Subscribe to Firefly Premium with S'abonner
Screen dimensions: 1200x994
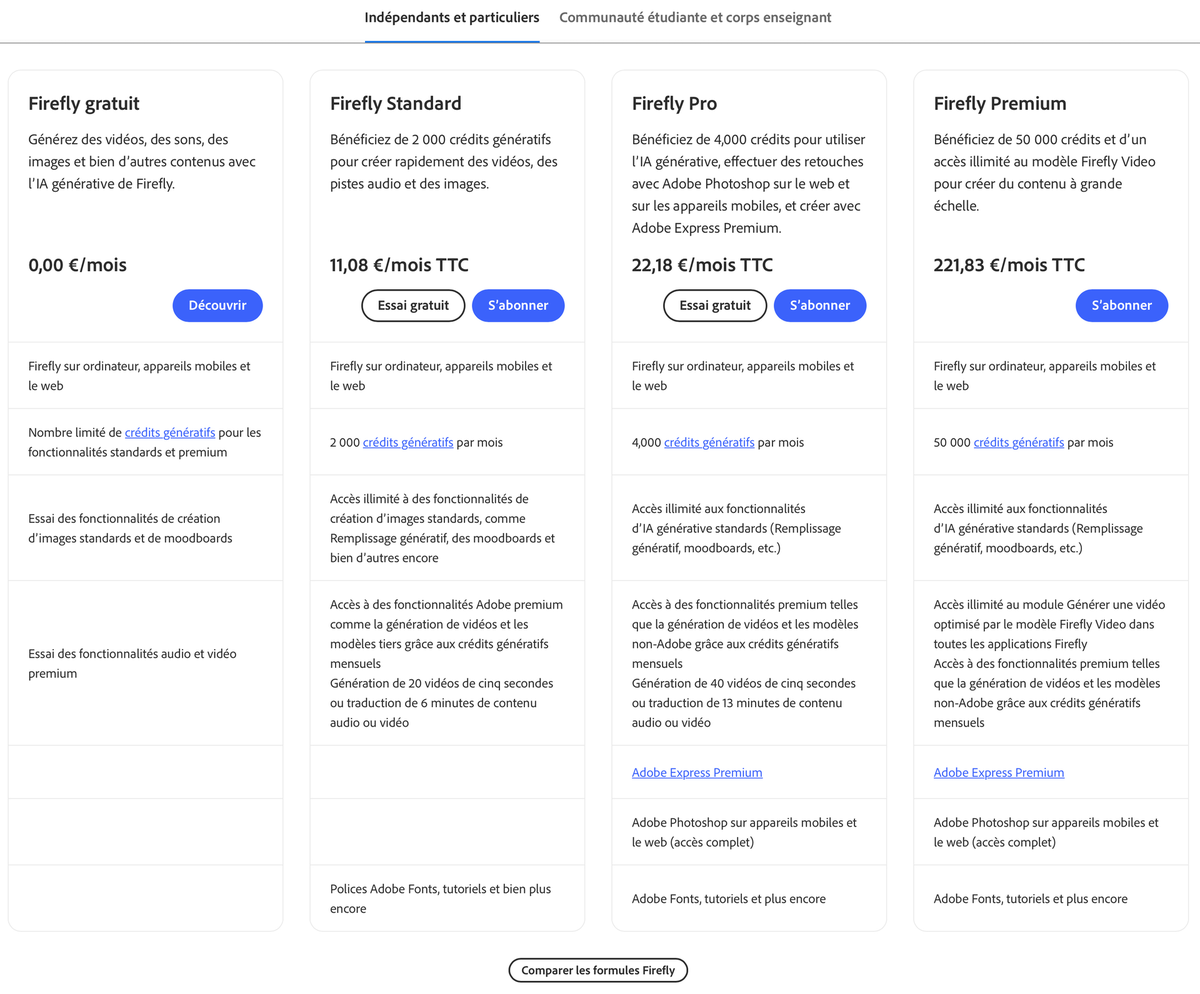(x=1121, y=305)
